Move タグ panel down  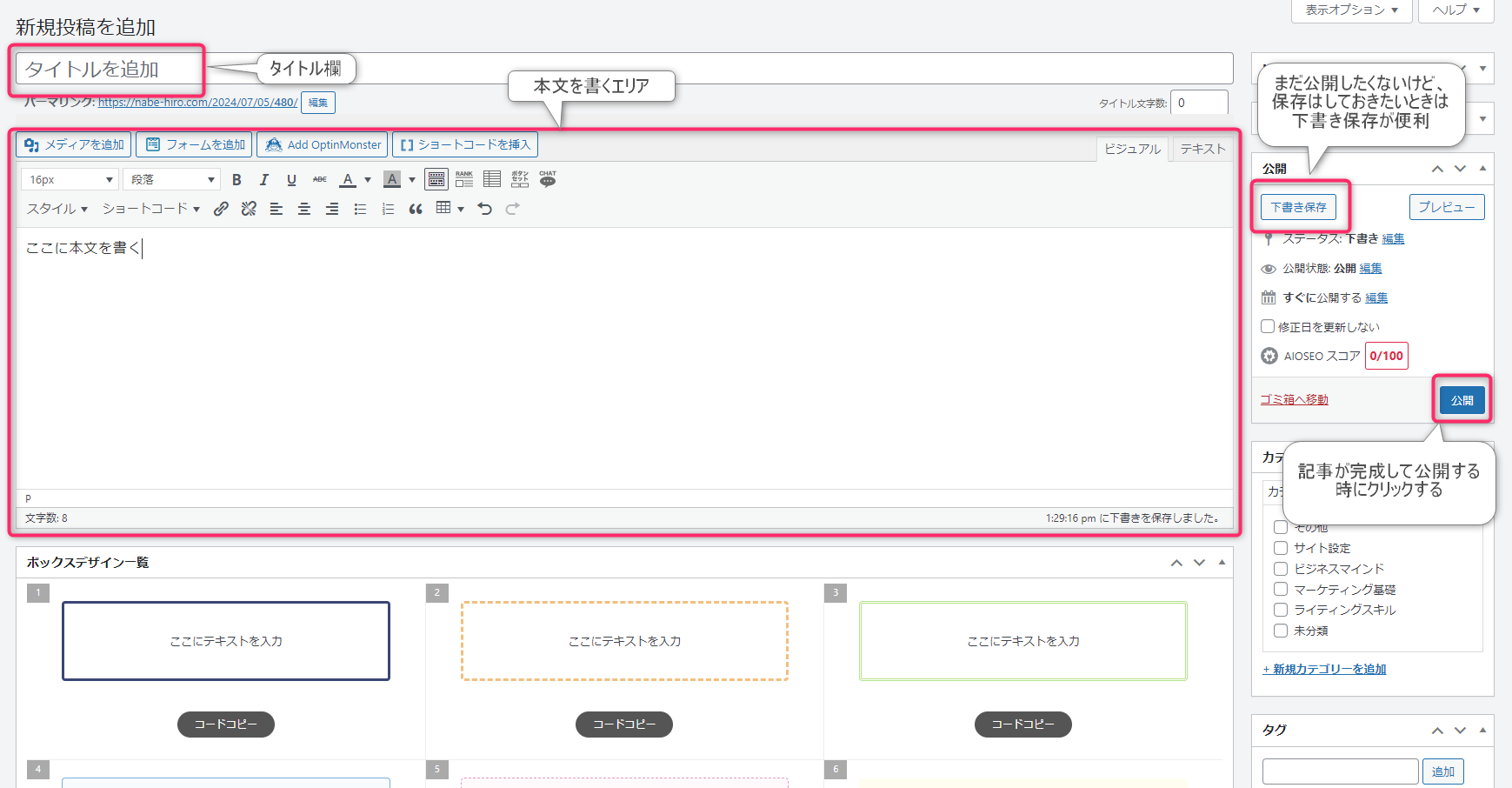pos(1460,731)
